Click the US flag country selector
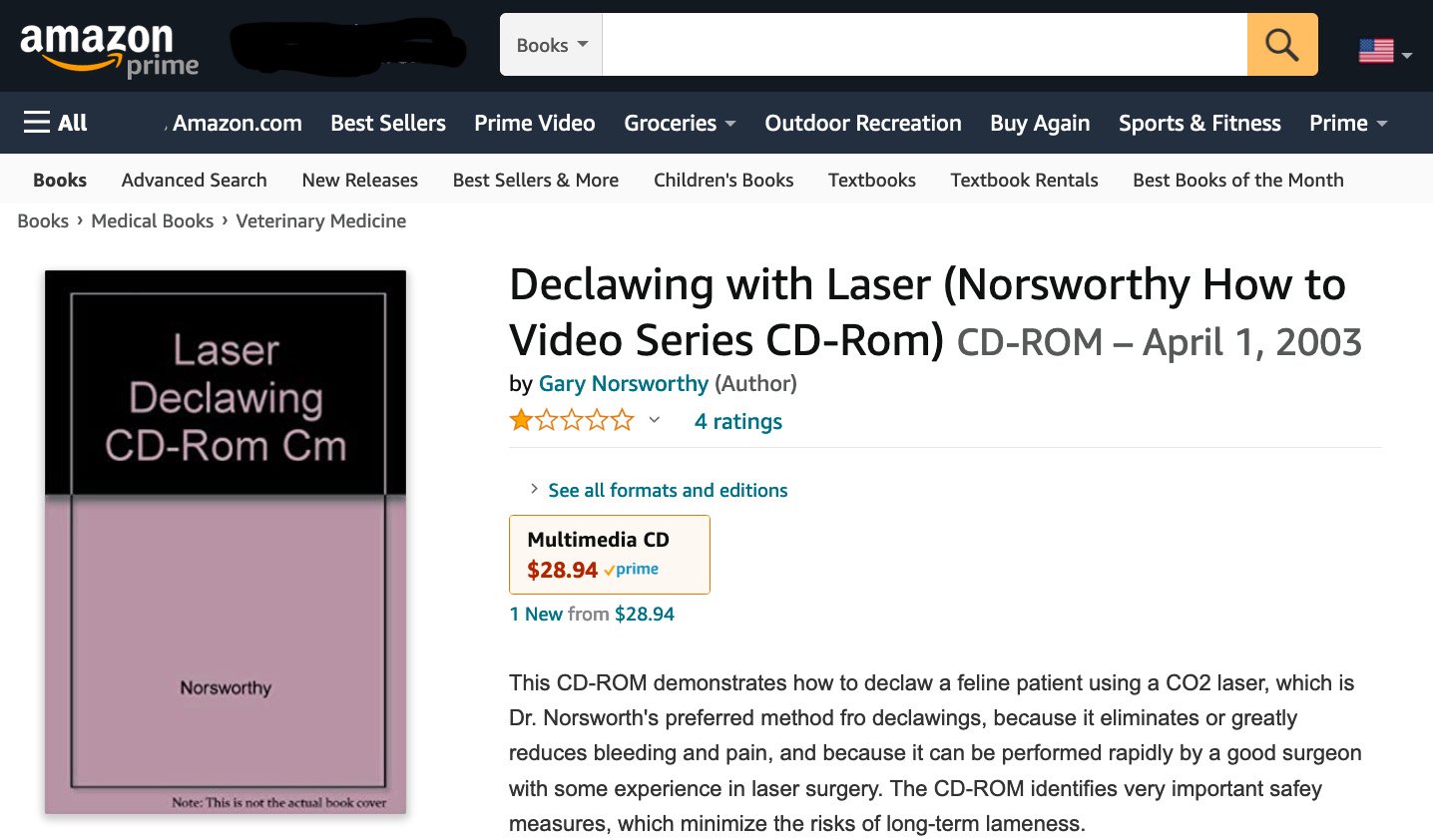1433x840 pixels. click(x=1385, y=51)
